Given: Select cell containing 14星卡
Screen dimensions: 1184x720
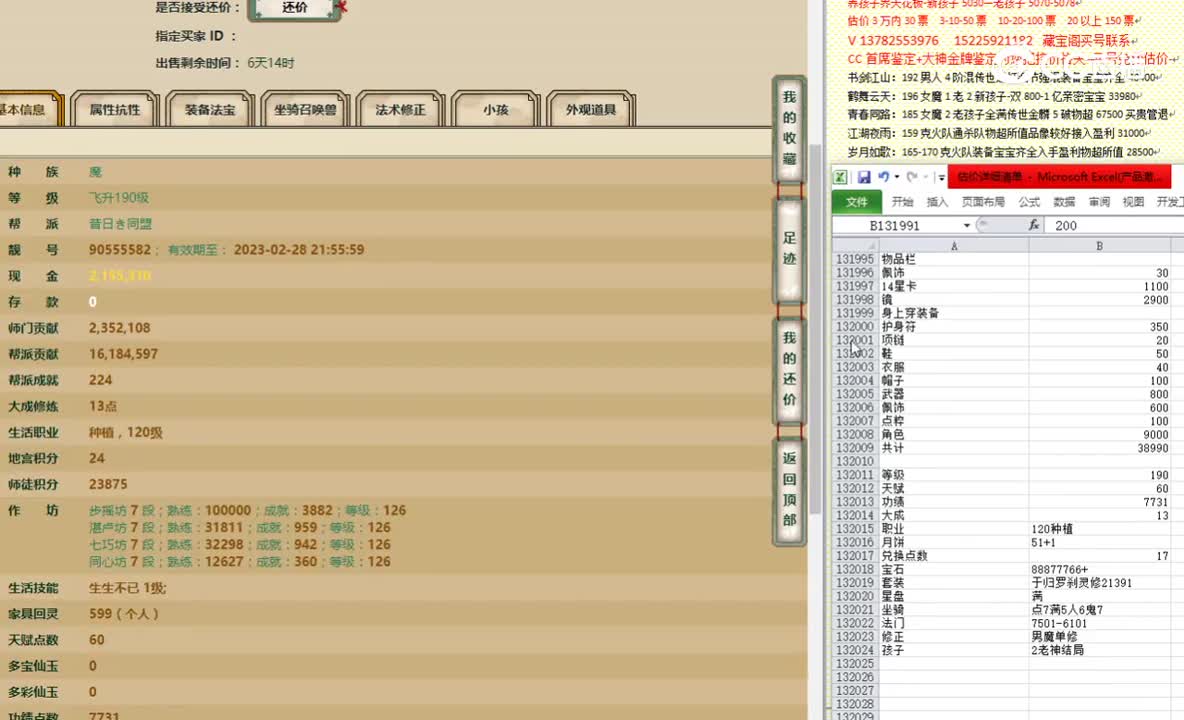Looking at the screenshot, I should [954, 286].
